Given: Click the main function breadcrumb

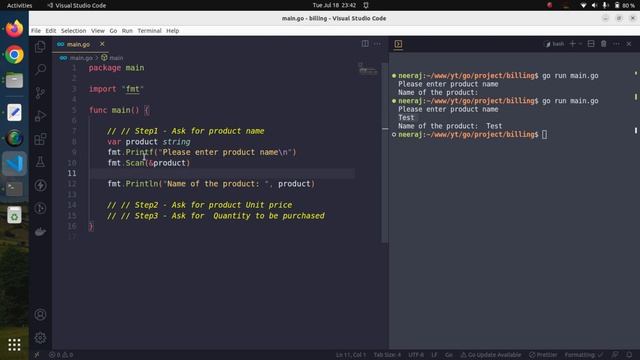Looking at the screenshot, I should [112, 58].
